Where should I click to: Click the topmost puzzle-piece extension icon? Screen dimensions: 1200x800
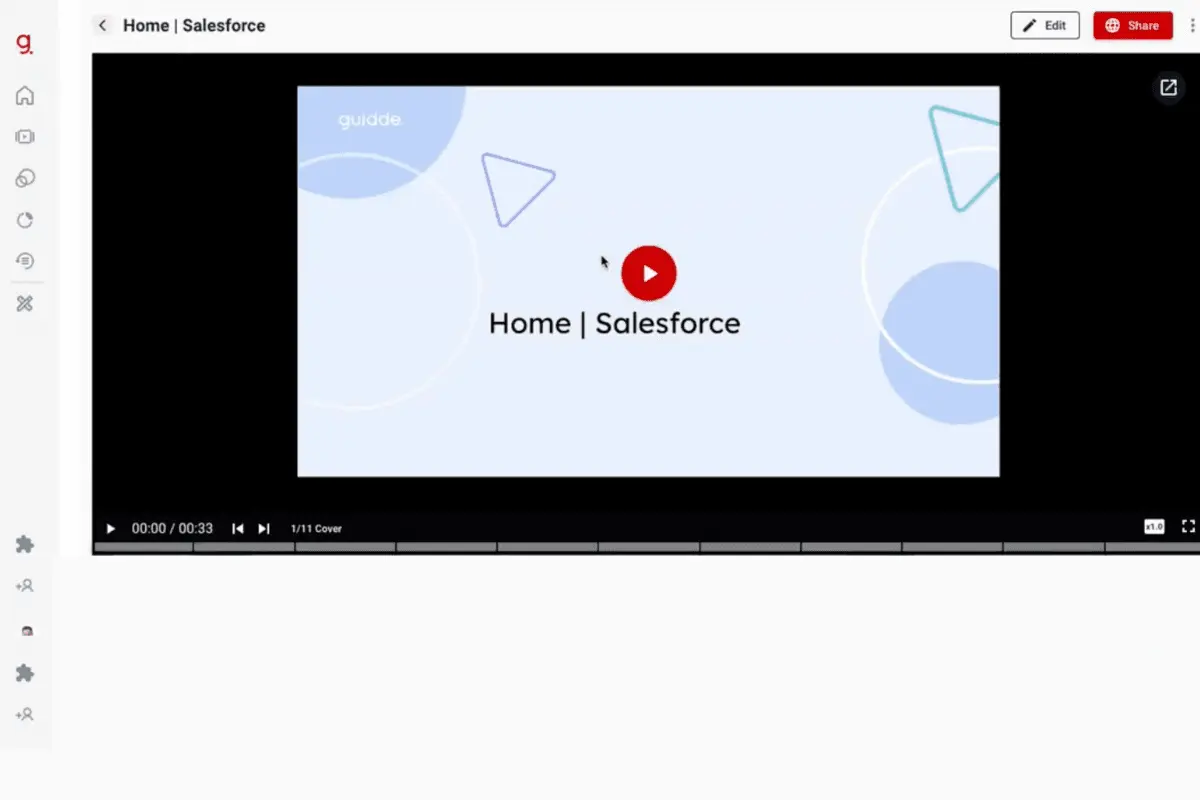coord(25,544)
